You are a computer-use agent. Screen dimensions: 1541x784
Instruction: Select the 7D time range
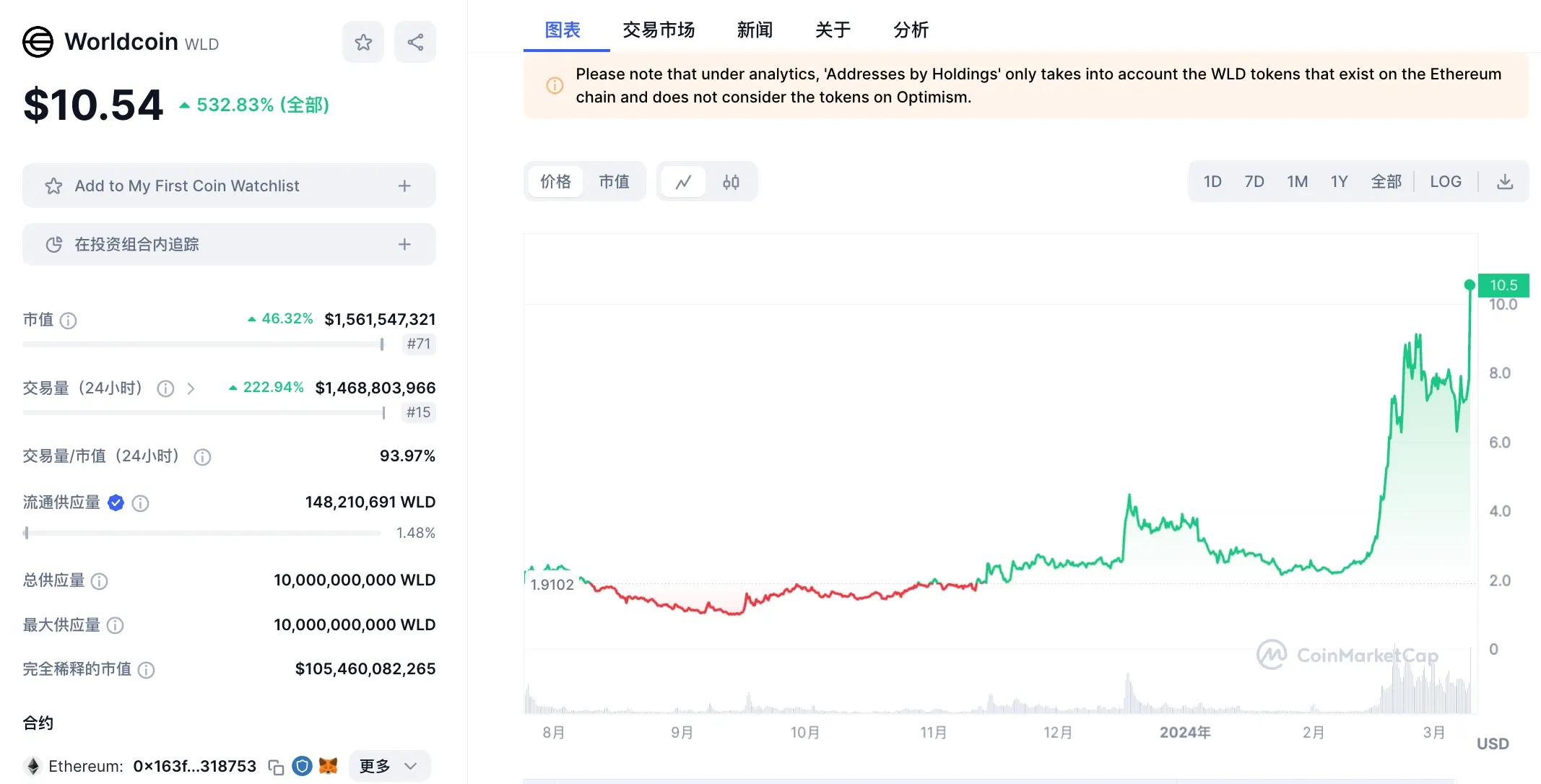point(1254,181)
